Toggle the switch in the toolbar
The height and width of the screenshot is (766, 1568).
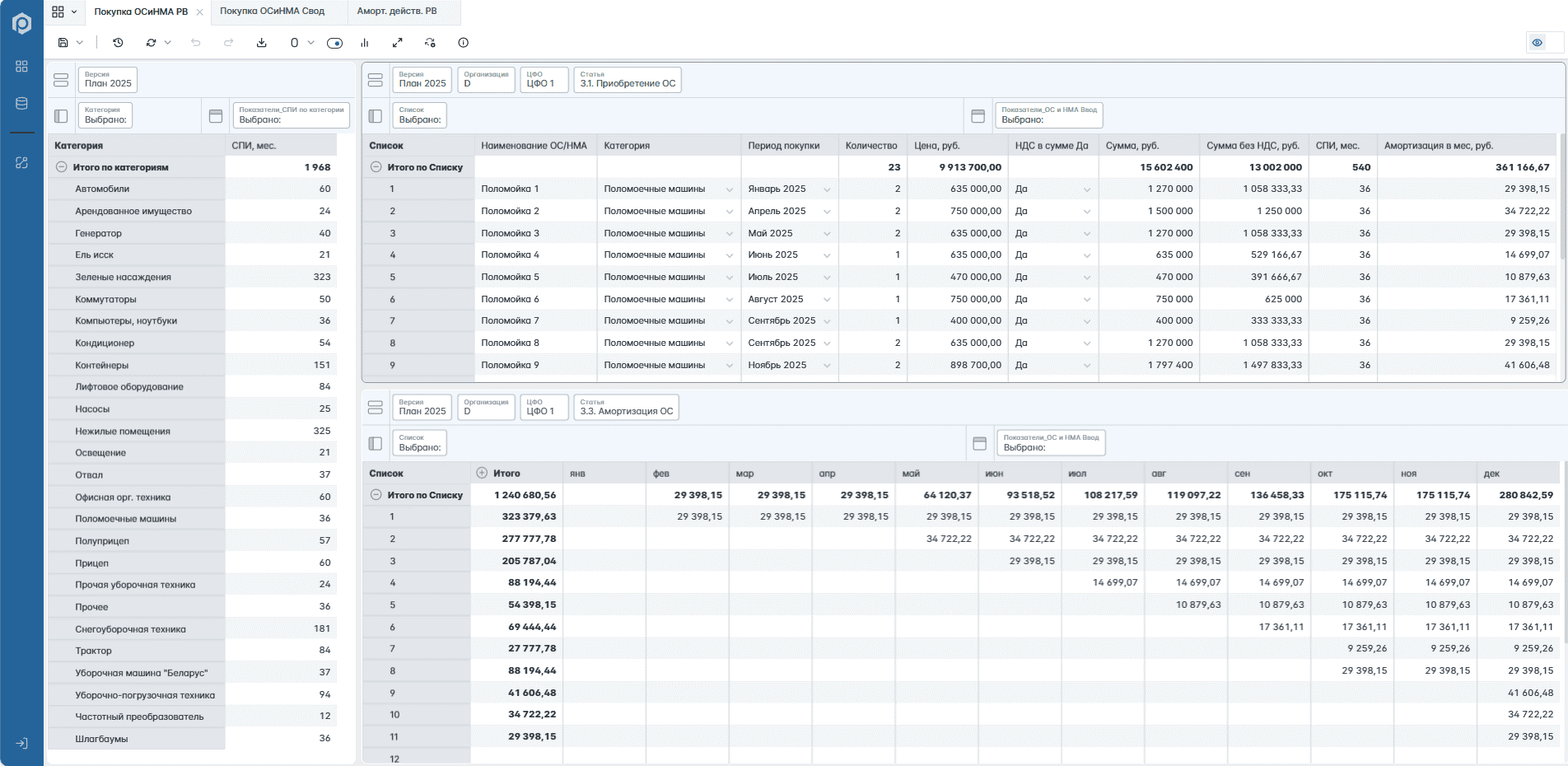334,43
